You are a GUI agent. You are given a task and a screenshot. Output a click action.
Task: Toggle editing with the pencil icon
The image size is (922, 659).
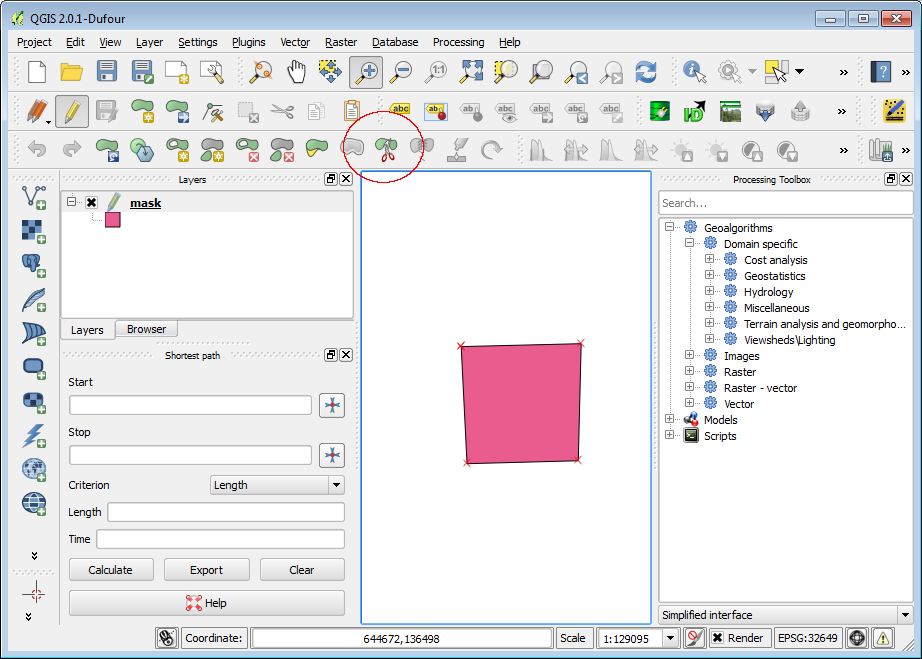click(x=71, y=111)
